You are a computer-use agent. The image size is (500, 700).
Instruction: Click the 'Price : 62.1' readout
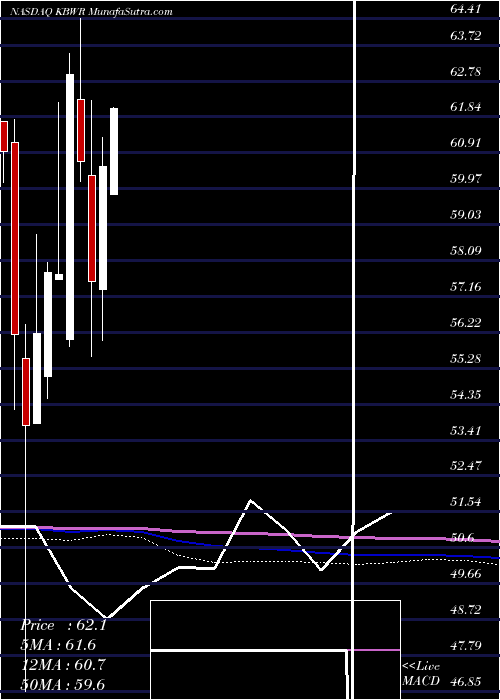(63, 625)
